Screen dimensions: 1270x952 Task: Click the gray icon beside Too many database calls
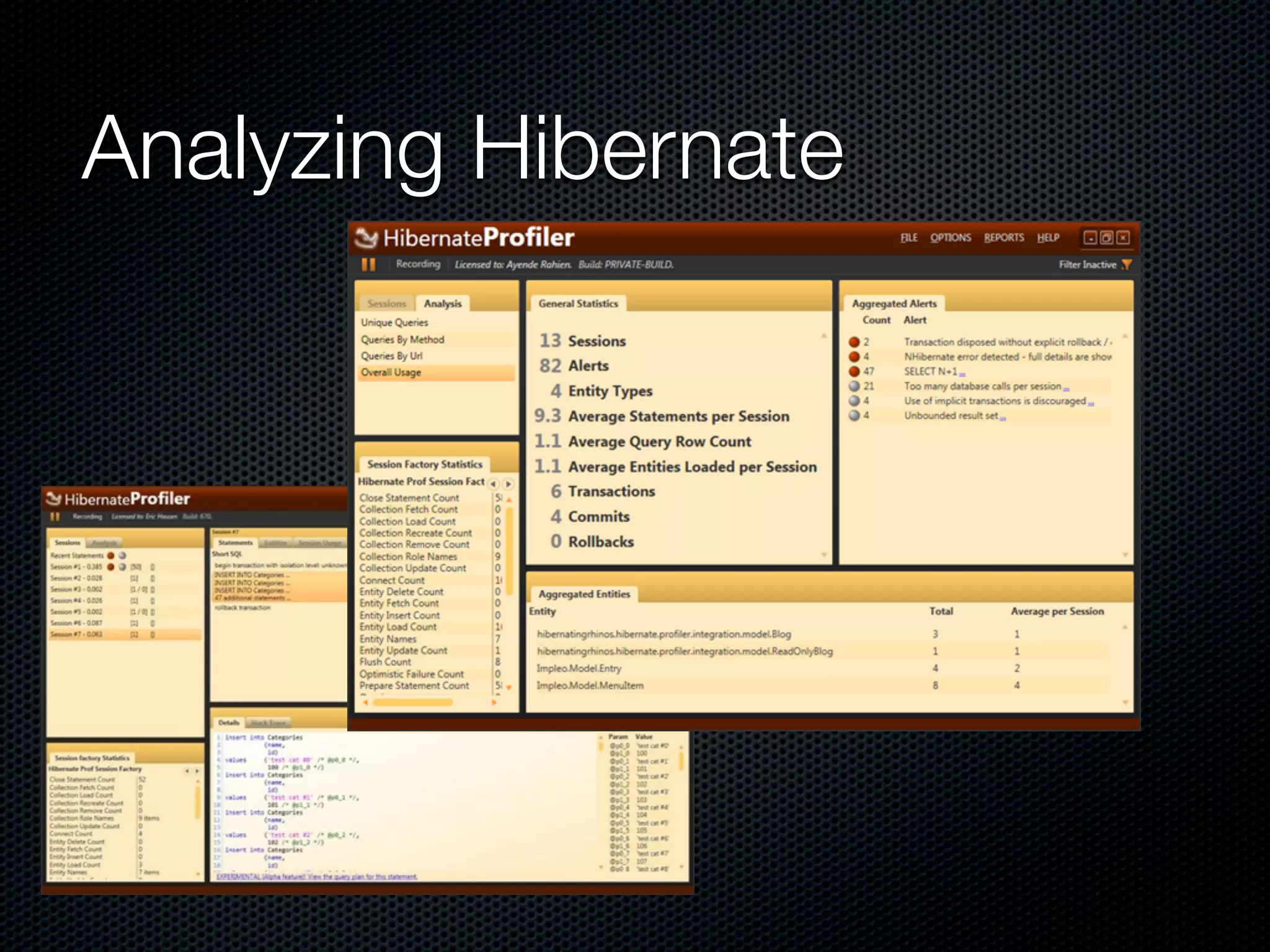tap(854, 386)
